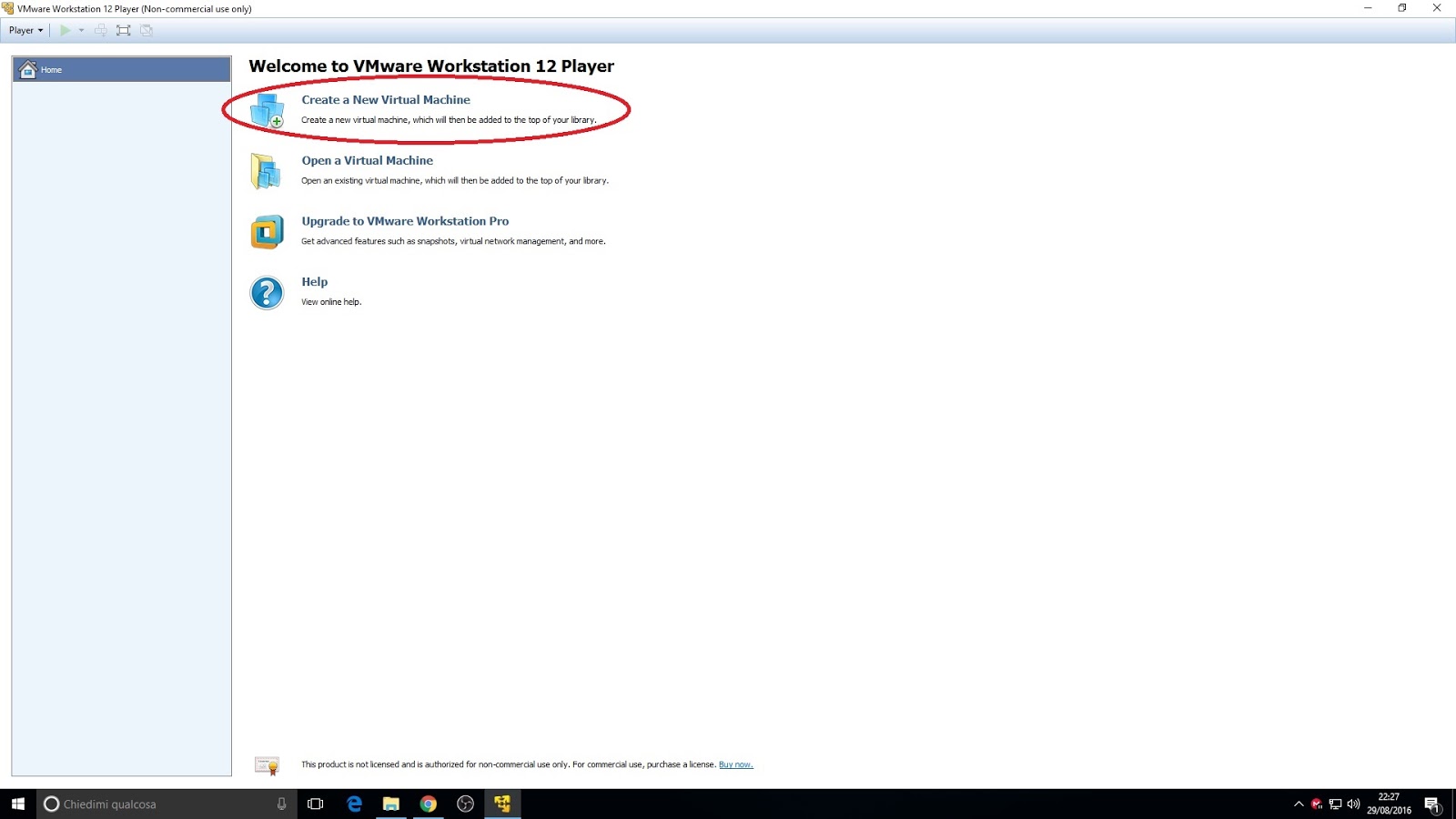Click the "View online help." text
Image resolution: width=1456 pixels, height=819 pixels.
pyautogui.click(x=331, y=302)
